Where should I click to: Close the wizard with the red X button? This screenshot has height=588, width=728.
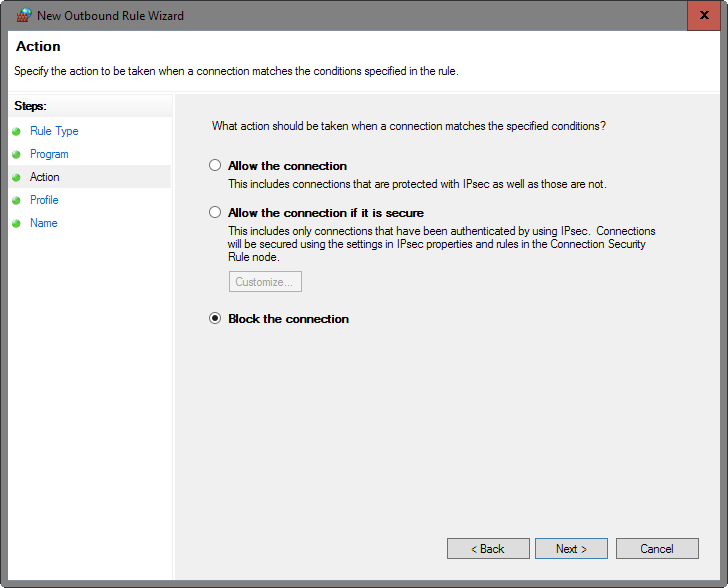point(704,15)
